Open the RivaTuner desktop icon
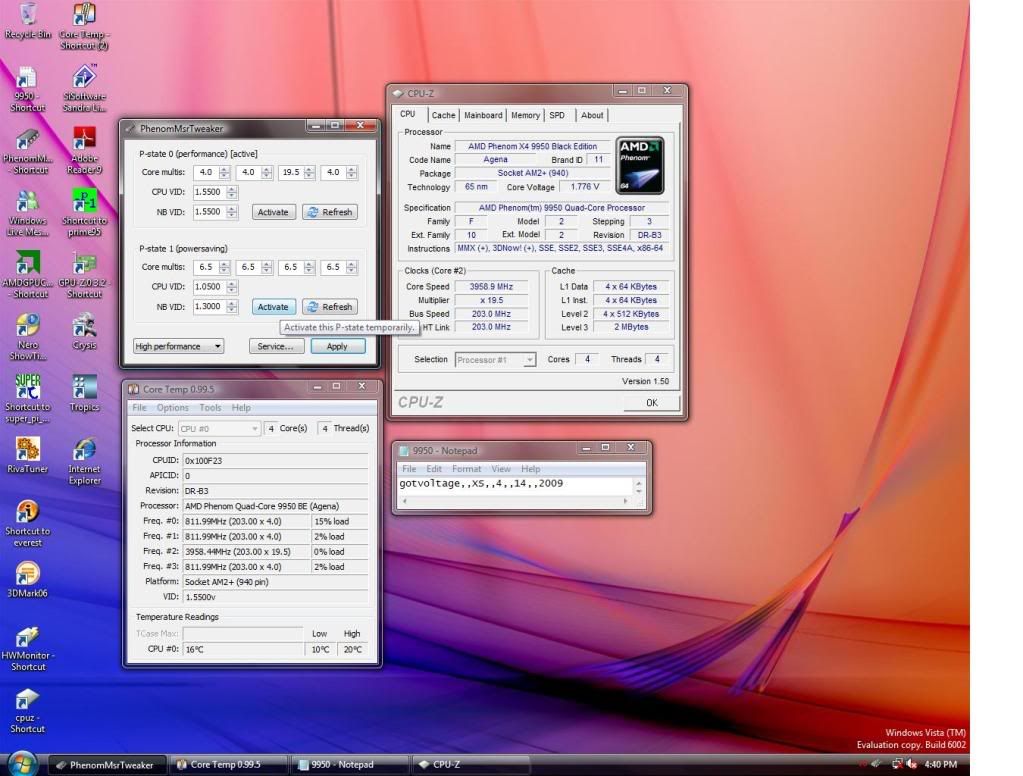The width and height of the screenshot is (1023, 776). pos(28,450)
